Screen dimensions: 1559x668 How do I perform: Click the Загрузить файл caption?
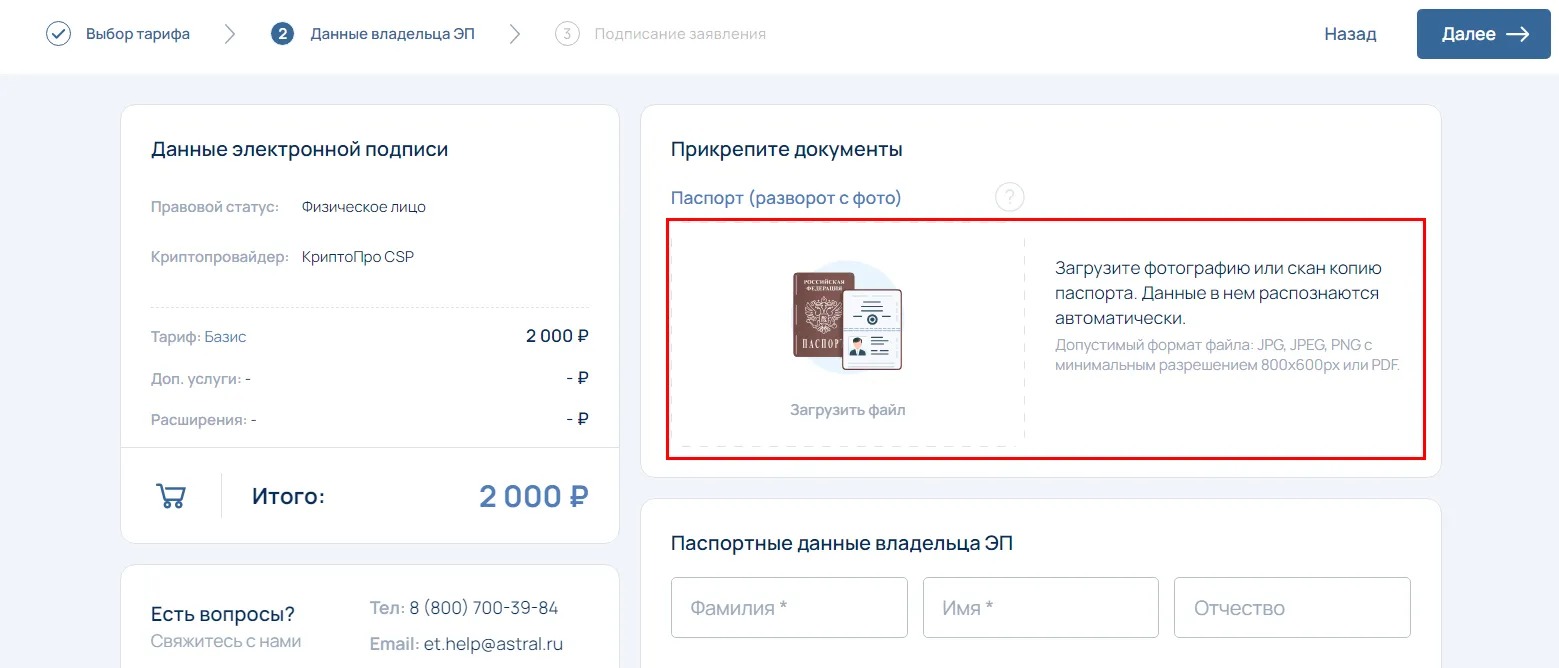[x=847, y=410]
